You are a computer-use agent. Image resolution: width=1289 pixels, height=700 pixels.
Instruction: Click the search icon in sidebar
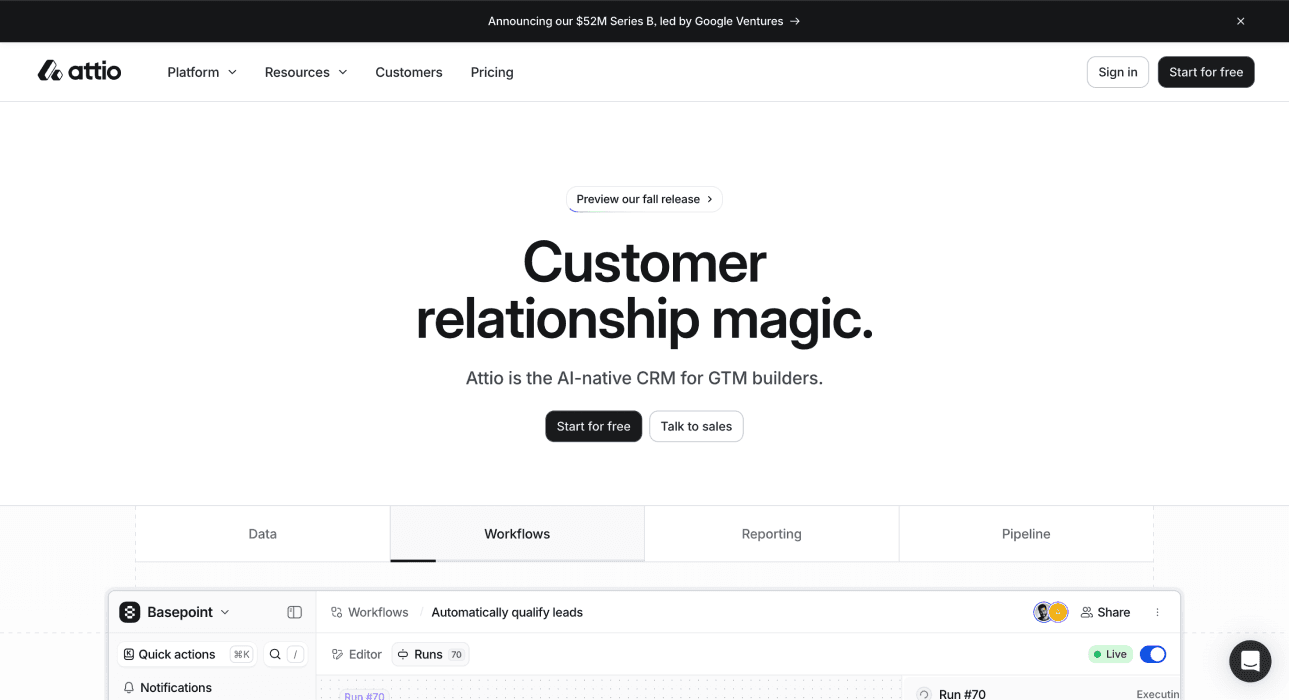275,654
